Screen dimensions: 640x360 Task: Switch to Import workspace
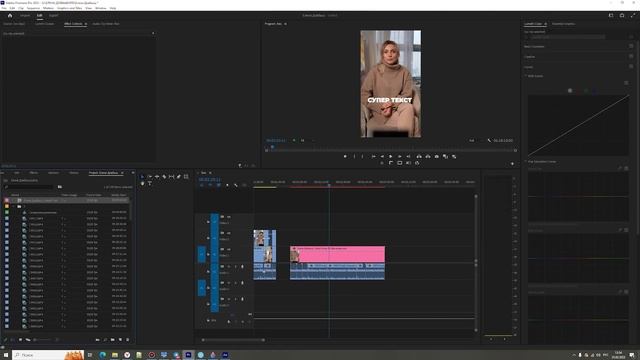(25, 16)
